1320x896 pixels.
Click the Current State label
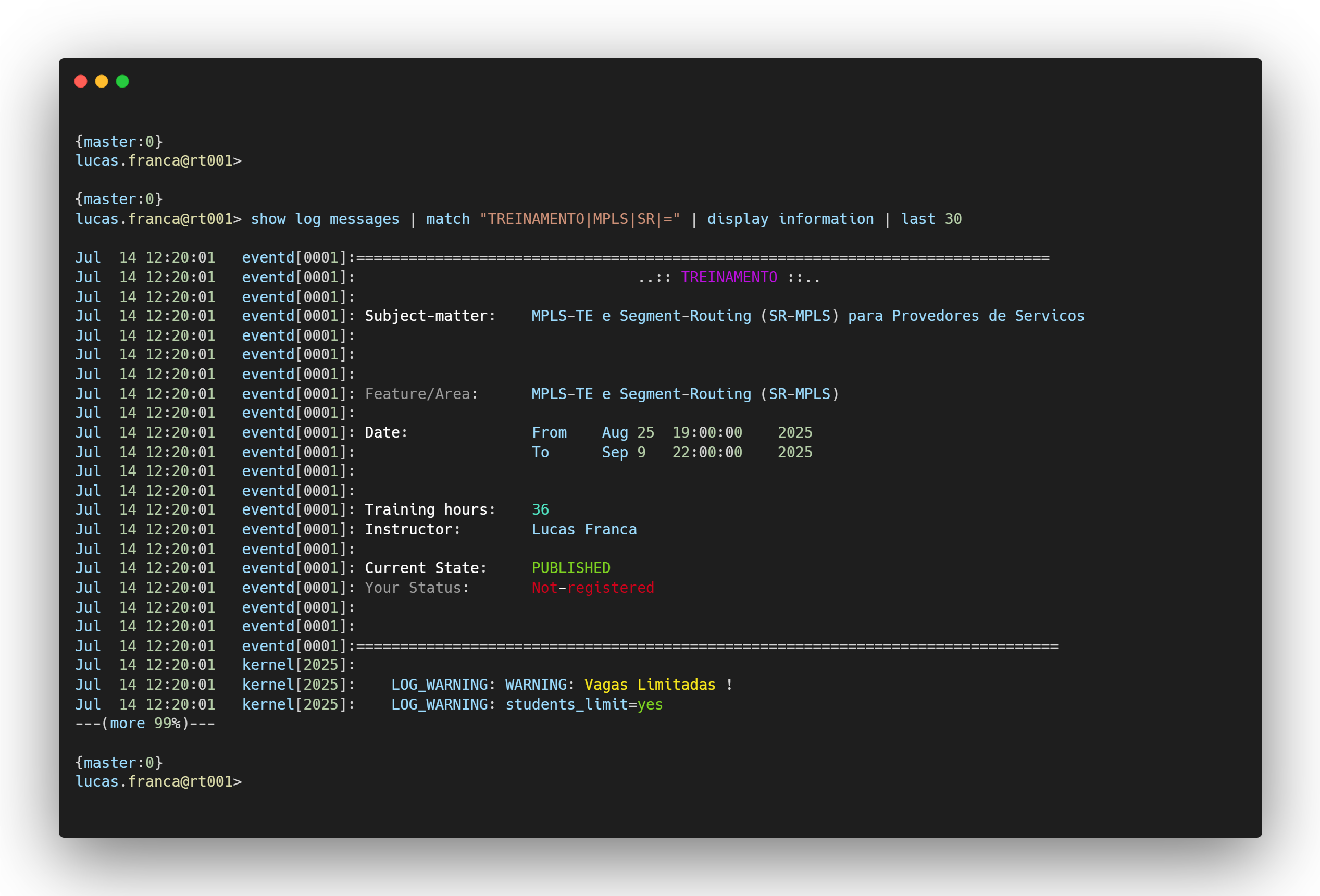coord(426,568)
